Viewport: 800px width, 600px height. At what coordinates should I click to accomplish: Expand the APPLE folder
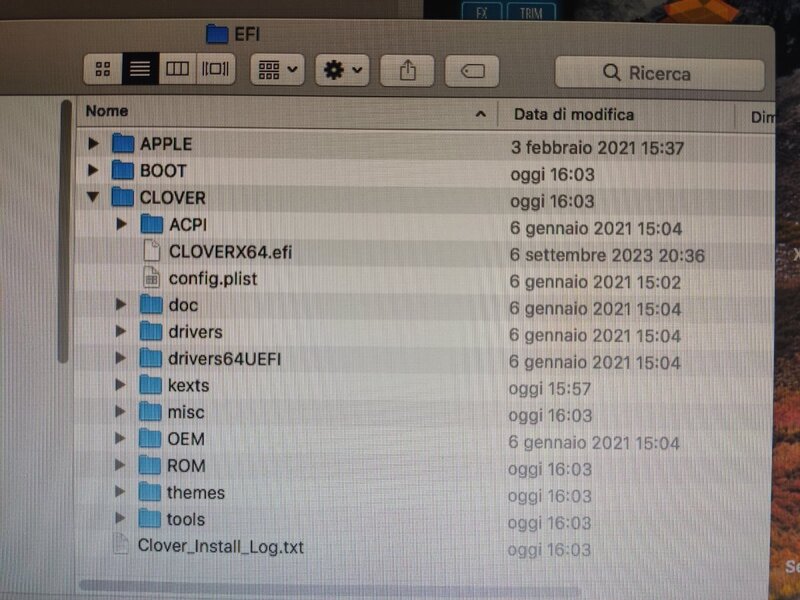(93, 143)
